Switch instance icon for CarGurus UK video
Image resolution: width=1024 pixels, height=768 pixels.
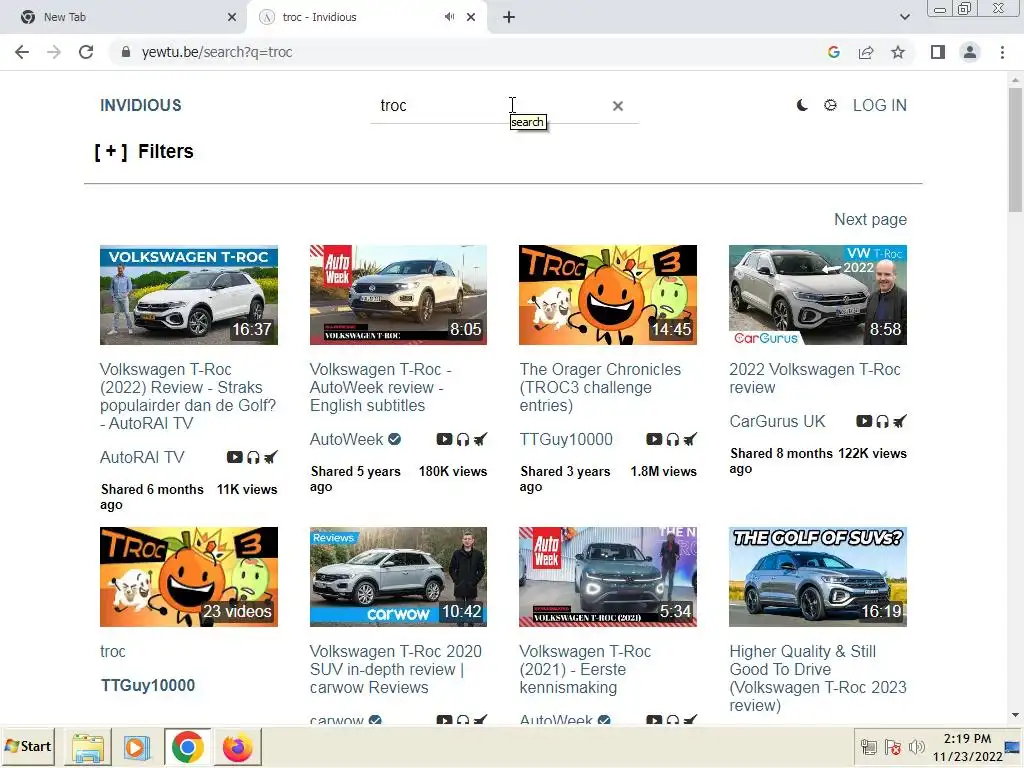[x=899, y=421]
